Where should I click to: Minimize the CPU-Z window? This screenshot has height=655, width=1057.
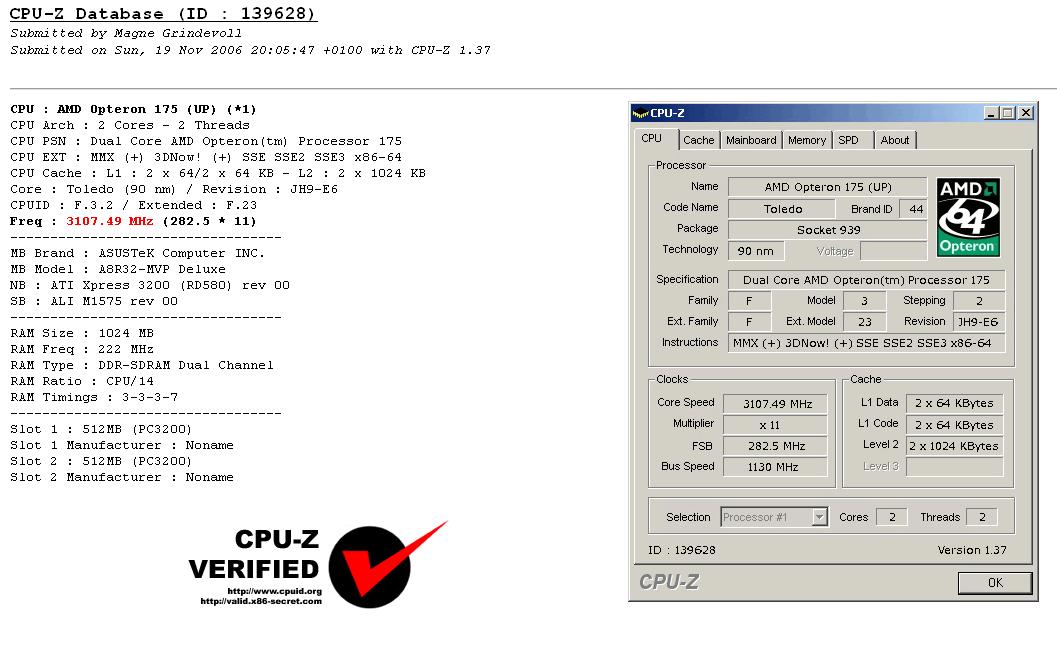pos(991,113)
